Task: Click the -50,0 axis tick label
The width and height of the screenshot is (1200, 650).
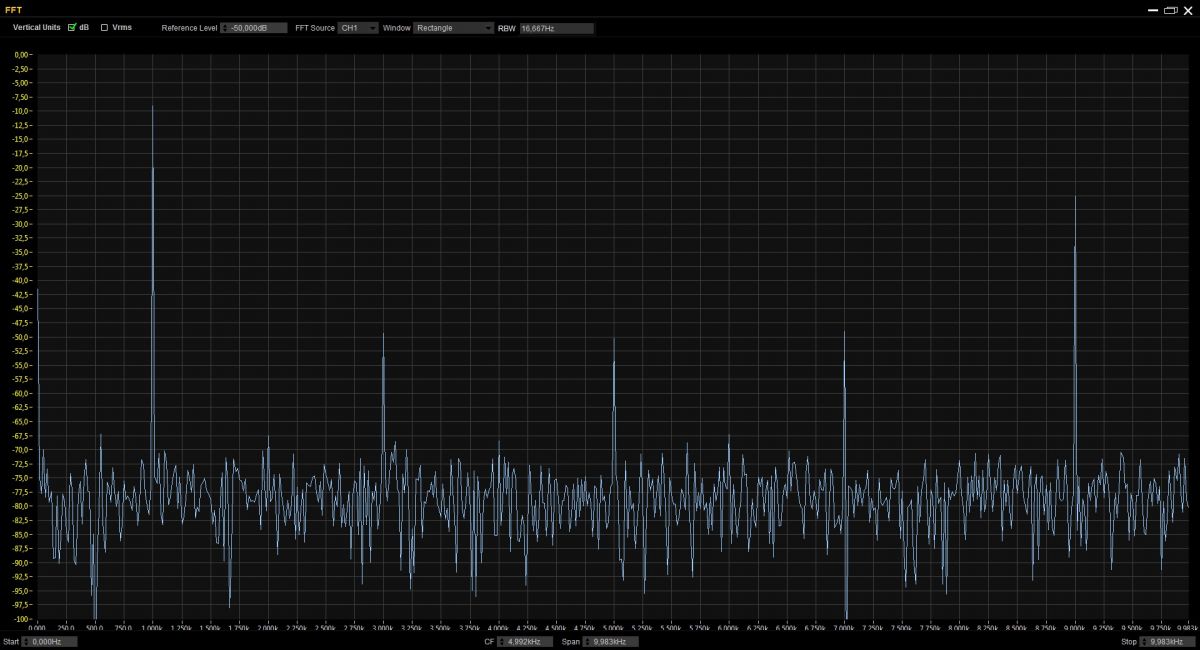Action: coord(21,337)
